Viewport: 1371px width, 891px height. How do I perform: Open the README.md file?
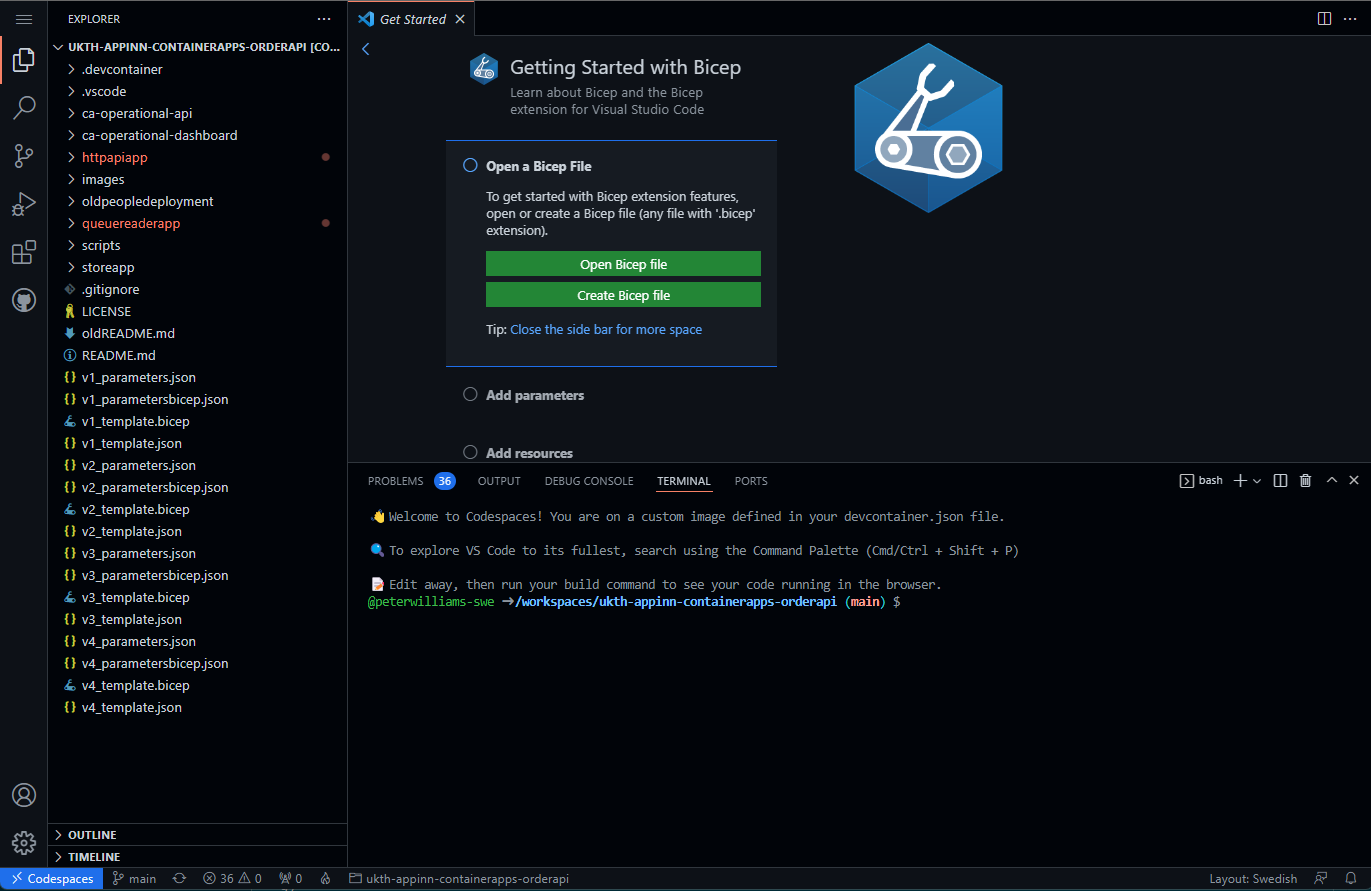click(x=198, y=355)
